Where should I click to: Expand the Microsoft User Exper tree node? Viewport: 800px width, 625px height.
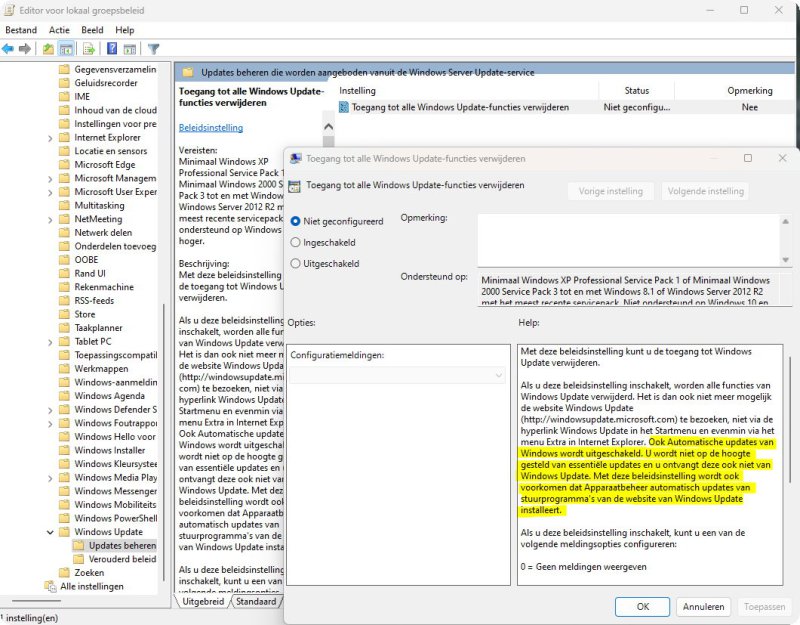[x=50, y=192]
